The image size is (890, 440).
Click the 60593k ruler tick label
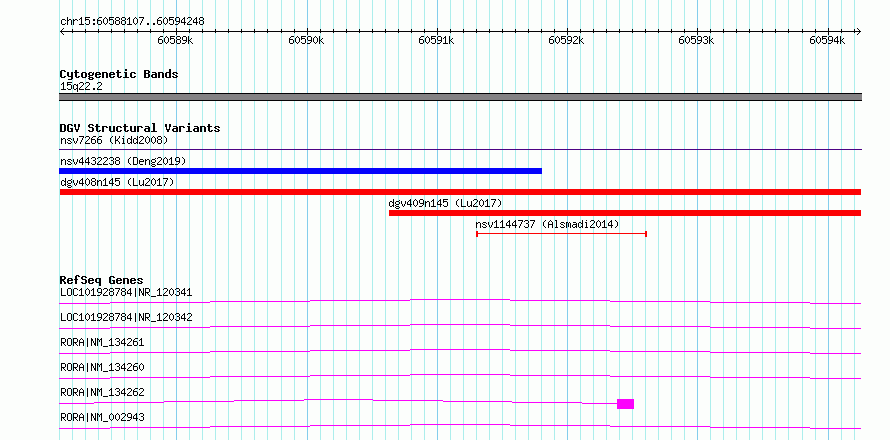696,40
